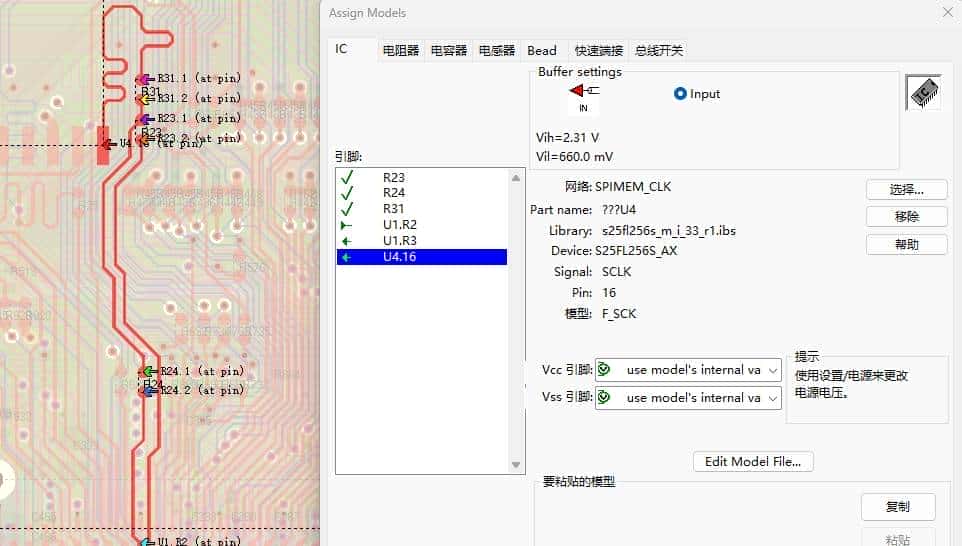The image size is (962, 546).
Task: Click the pin list scroll up arrow
Action: [x=516, y=178]
